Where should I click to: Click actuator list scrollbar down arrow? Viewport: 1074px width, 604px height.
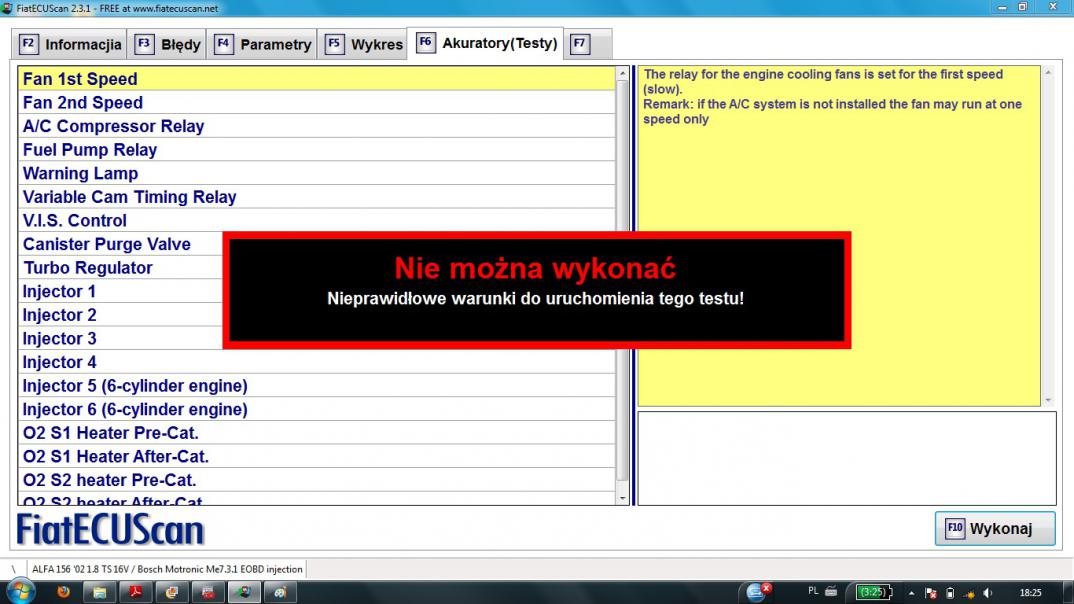click(622, 499)
